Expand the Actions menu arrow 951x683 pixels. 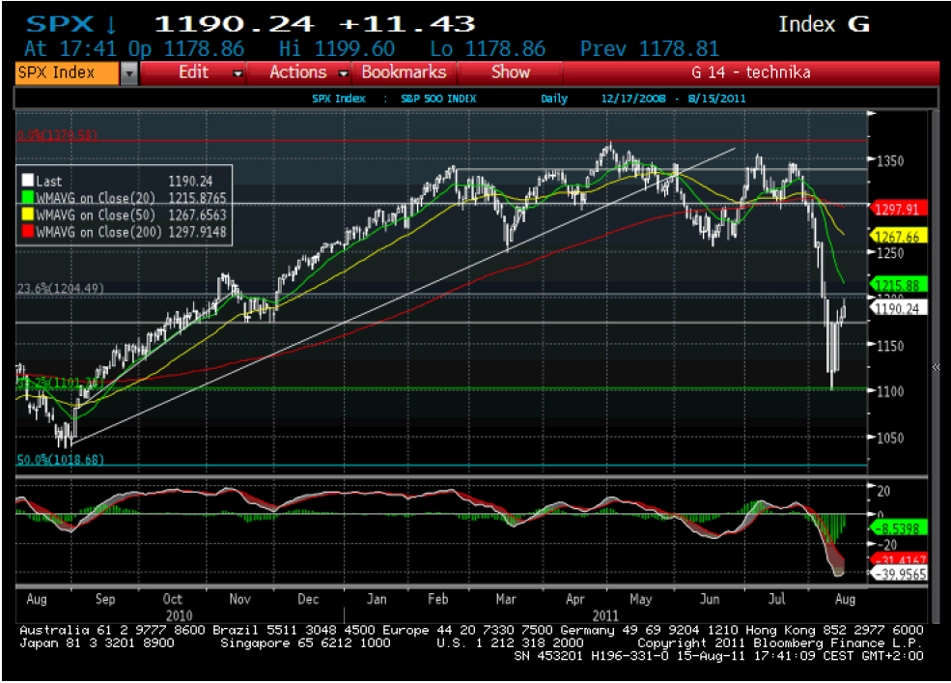[343, 73]
